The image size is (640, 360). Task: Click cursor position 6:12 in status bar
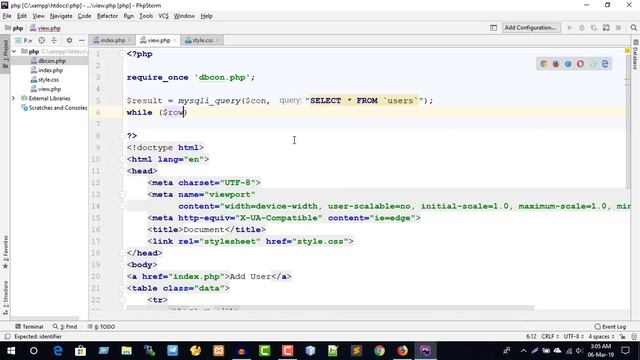click(531, 337)
